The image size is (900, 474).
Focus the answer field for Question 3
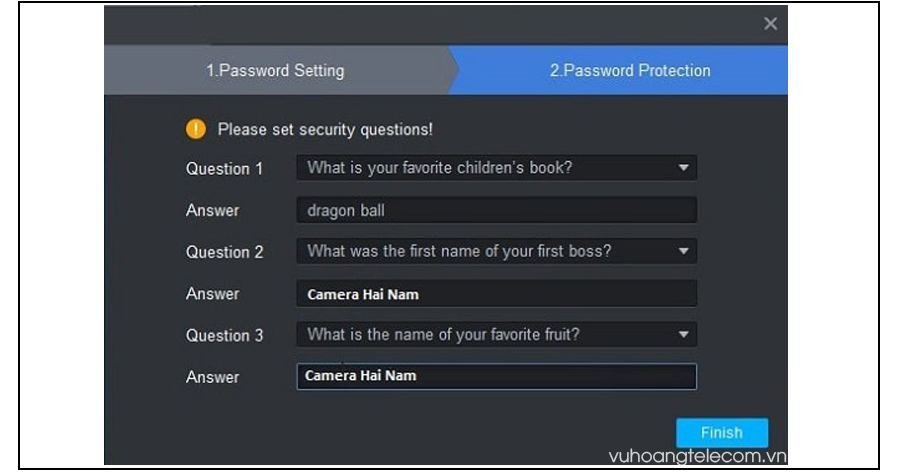pyautogui.click(x=496, y=377)
